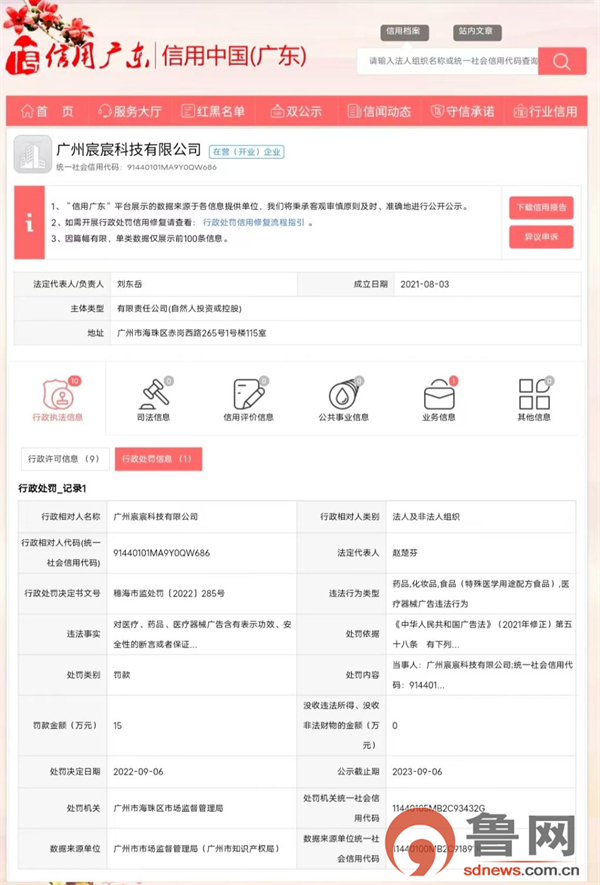Switch to 行政许可信息 (9) tab

point(63,459)
